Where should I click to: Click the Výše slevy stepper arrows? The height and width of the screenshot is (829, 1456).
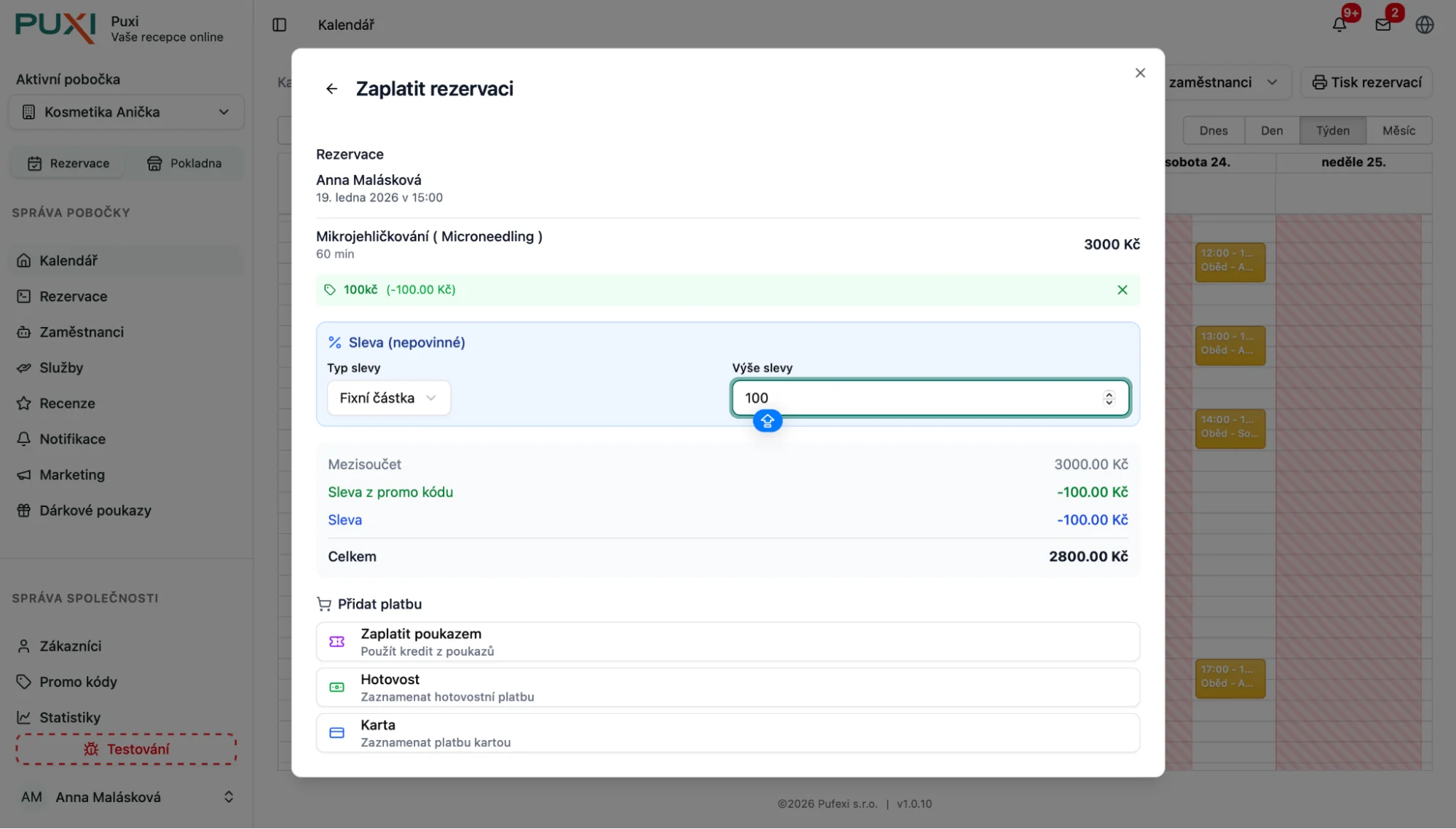[x=1109, y=398]
